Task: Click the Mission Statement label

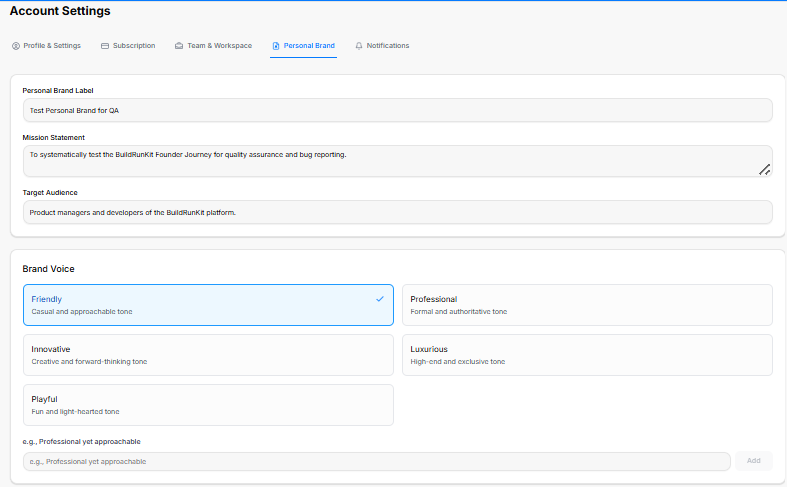Action: [x=54, y=138]
